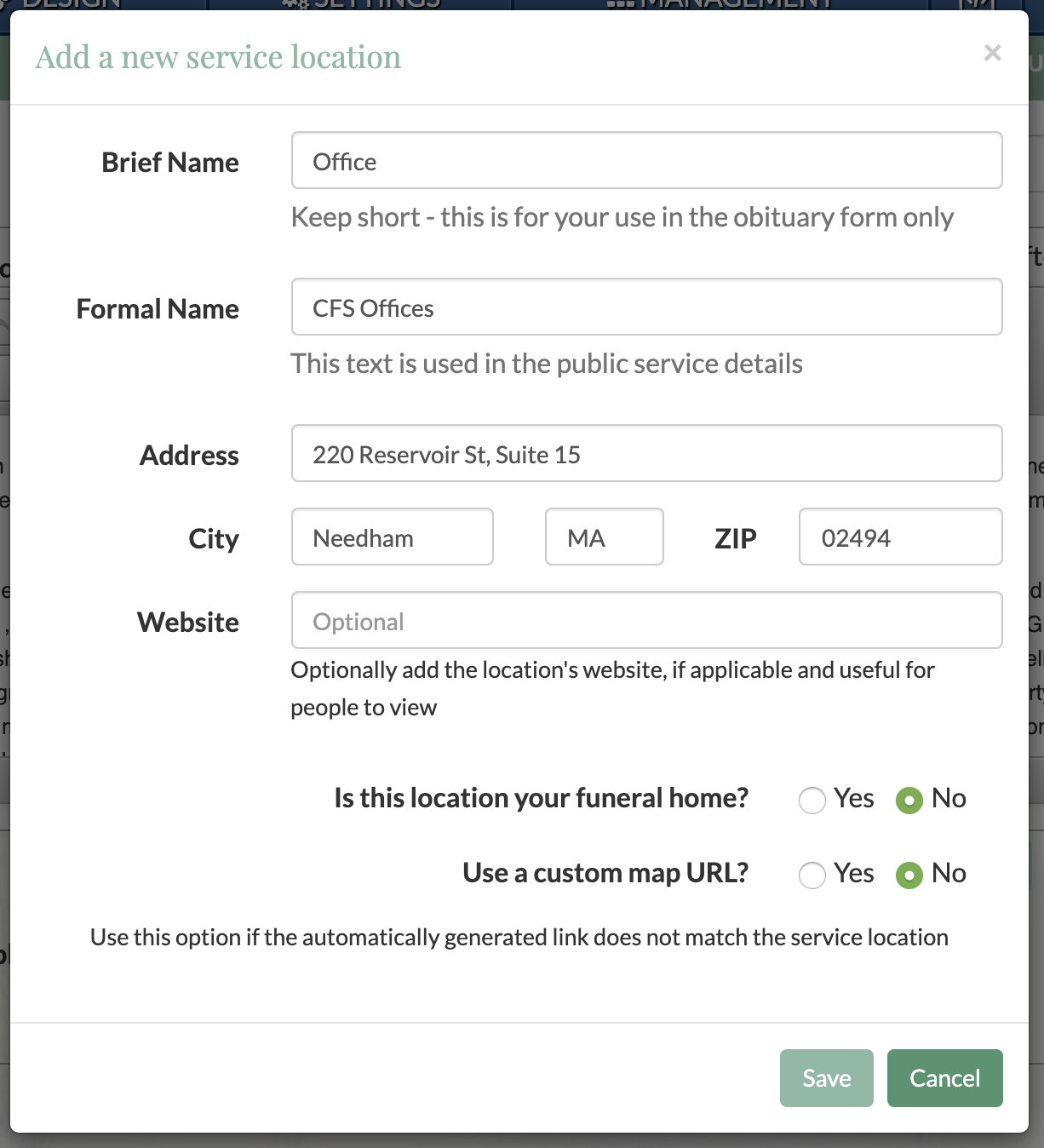Click the Brief Name input field
This screenshot has height=1148, width=1044.
pos(646,161)
